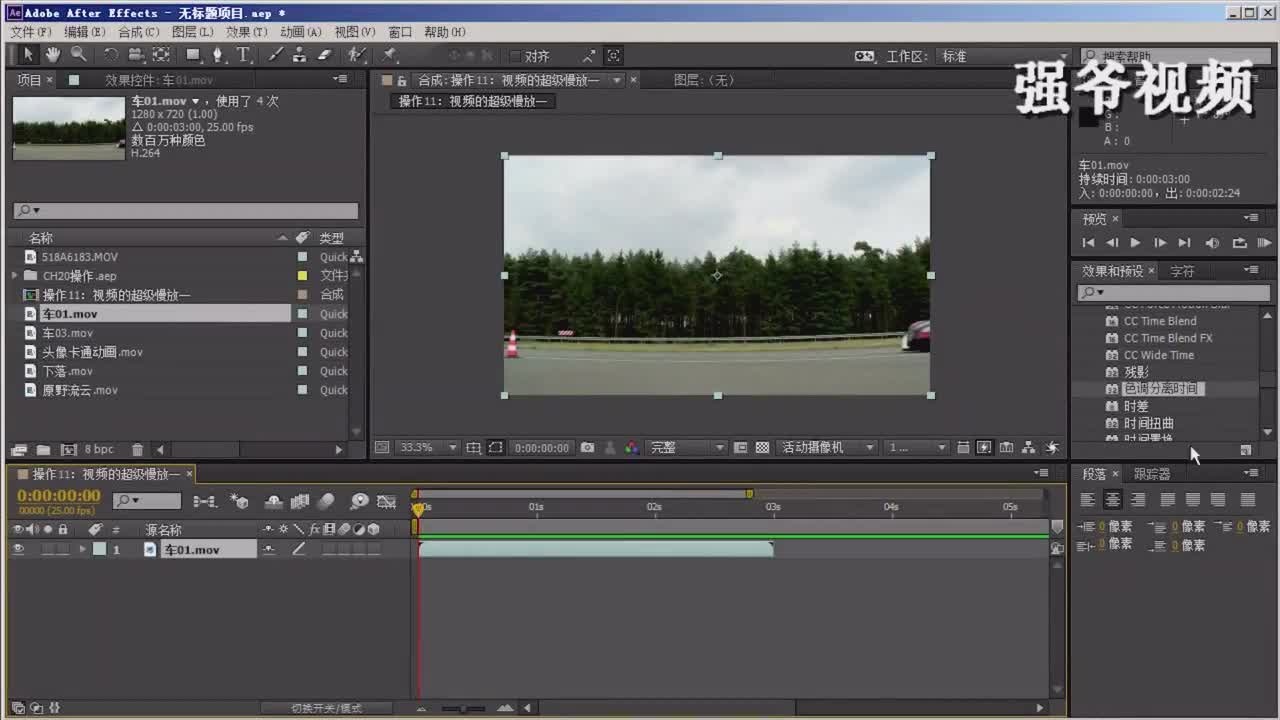1280x720 pixels.
Task: Toggle shy layers hide in timeline
Action: click(x=272, y=501)
